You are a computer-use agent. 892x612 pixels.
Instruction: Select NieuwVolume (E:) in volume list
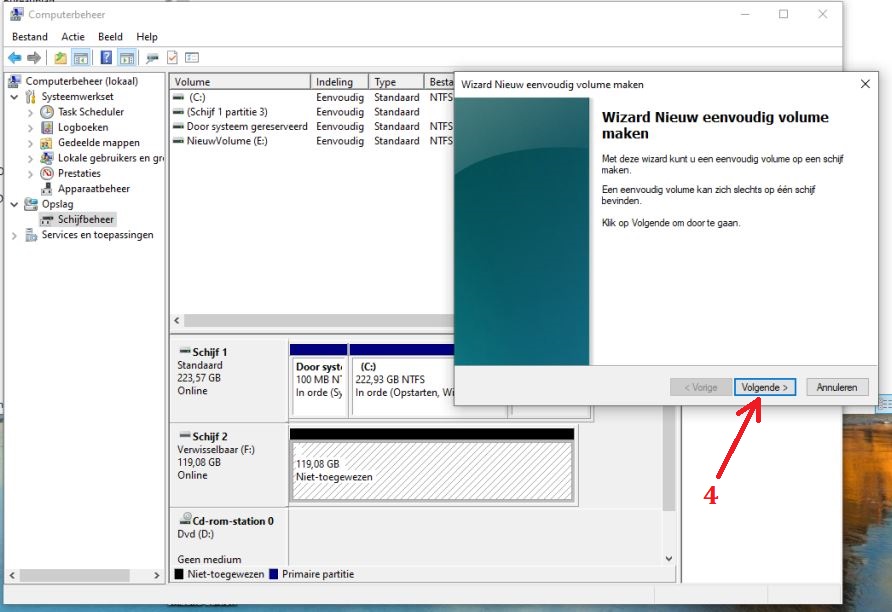(x=226, y=141)
